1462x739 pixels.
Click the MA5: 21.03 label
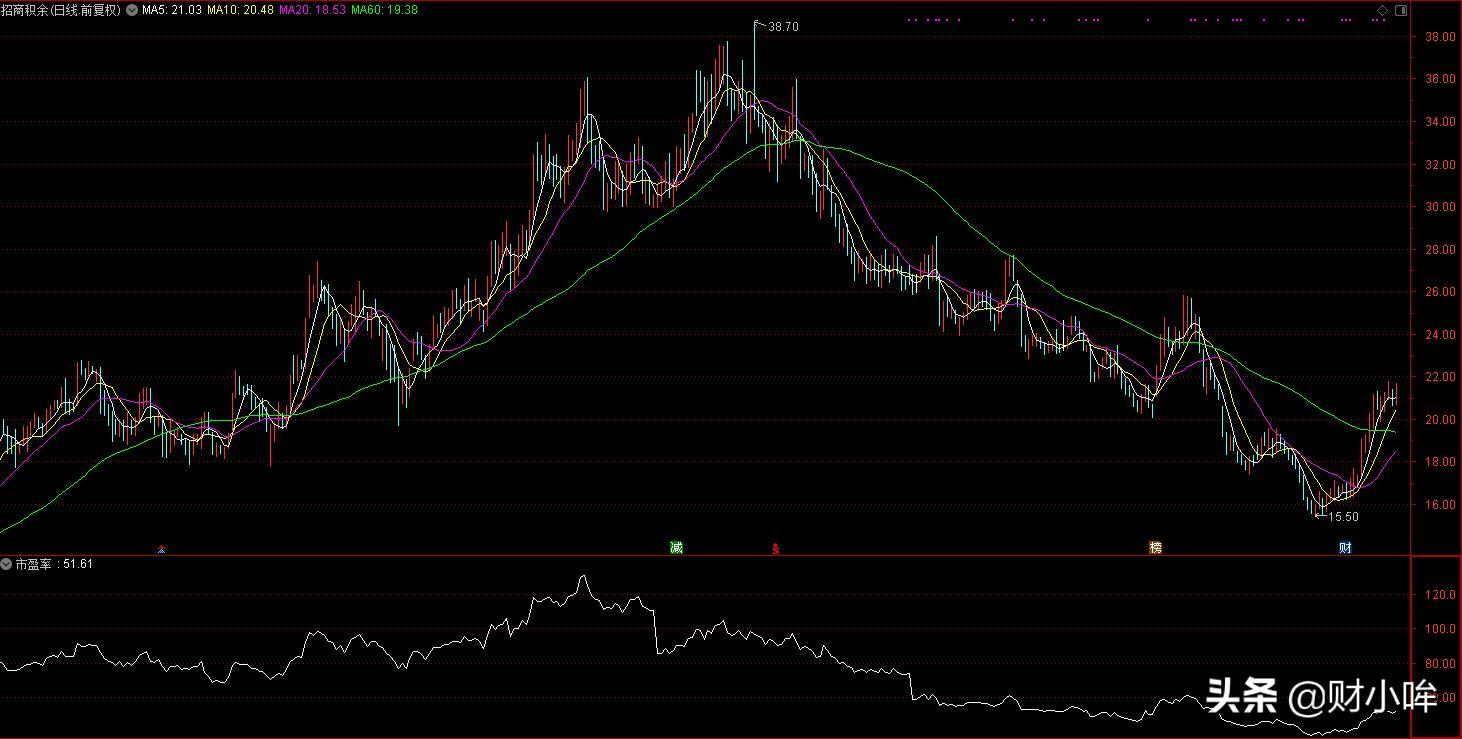(x=170, y=9)
